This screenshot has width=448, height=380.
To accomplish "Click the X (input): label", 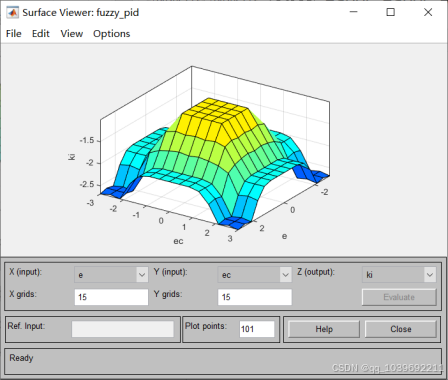I will (x=25, y=272).
